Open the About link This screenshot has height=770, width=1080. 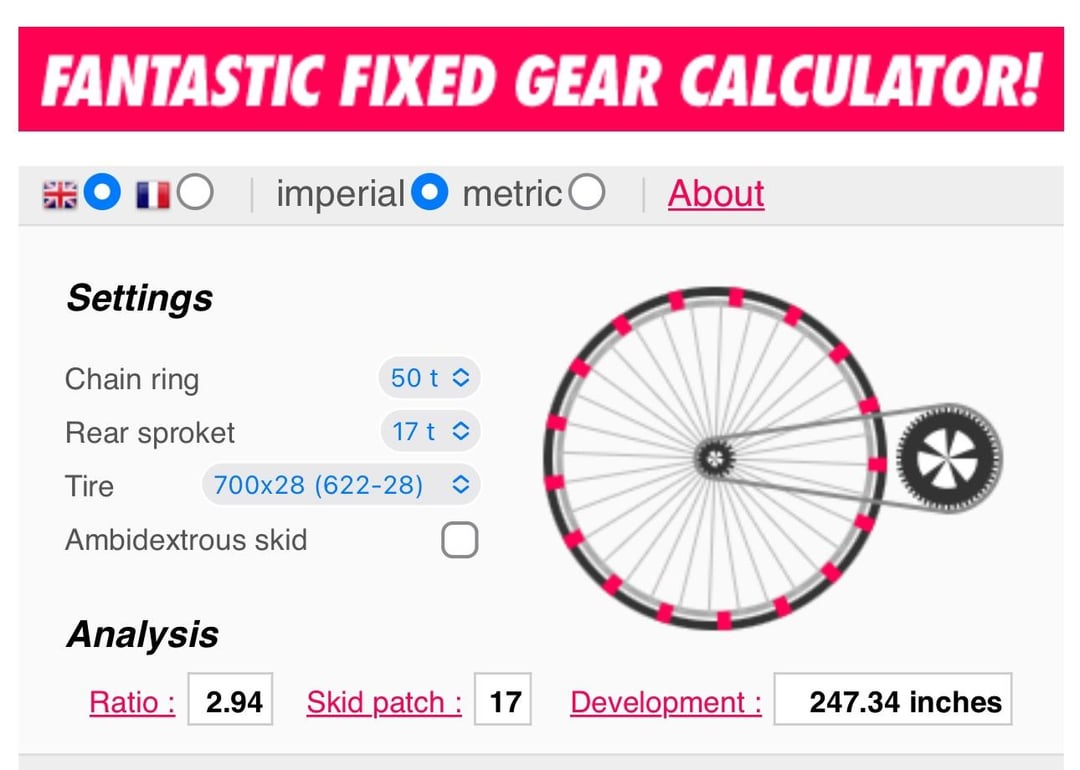[716, 194]
